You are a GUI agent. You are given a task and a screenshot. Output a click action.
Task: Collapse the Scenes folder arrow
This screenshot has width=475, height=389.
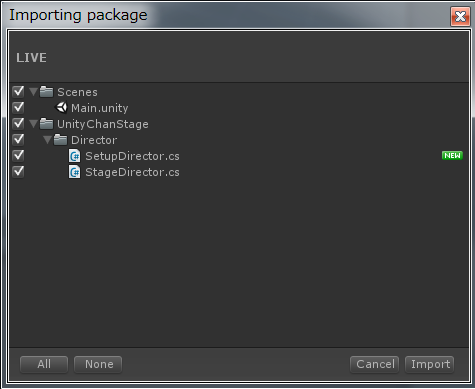(x=33, y=92)
